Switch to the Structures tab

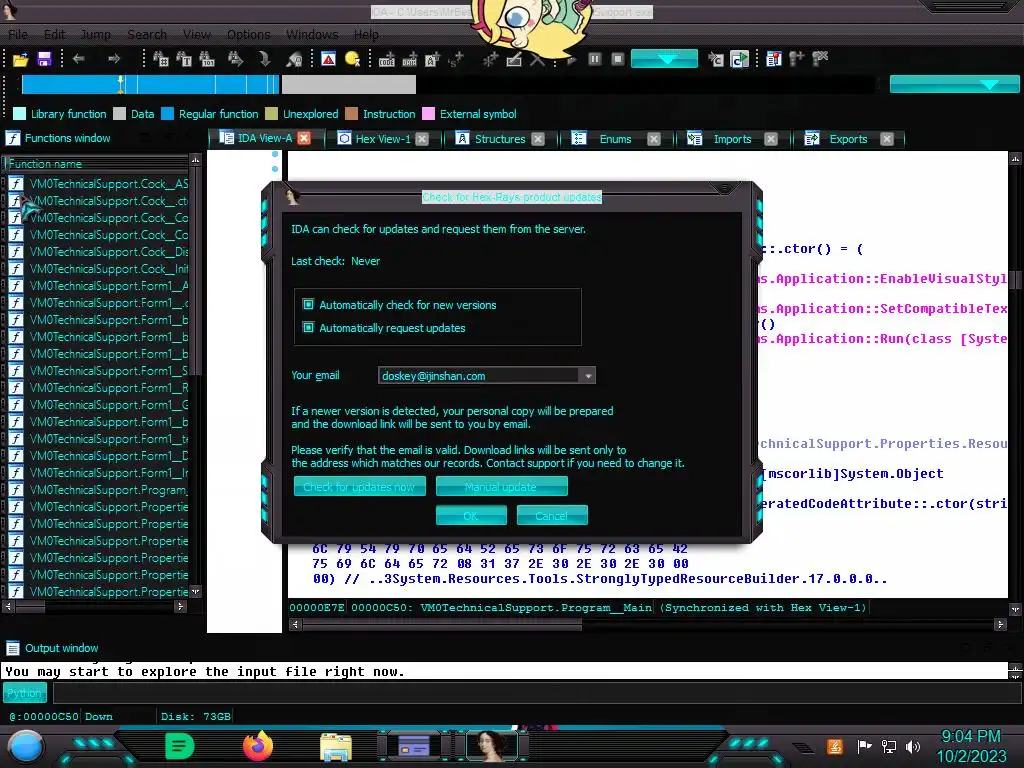coord(500,138)
